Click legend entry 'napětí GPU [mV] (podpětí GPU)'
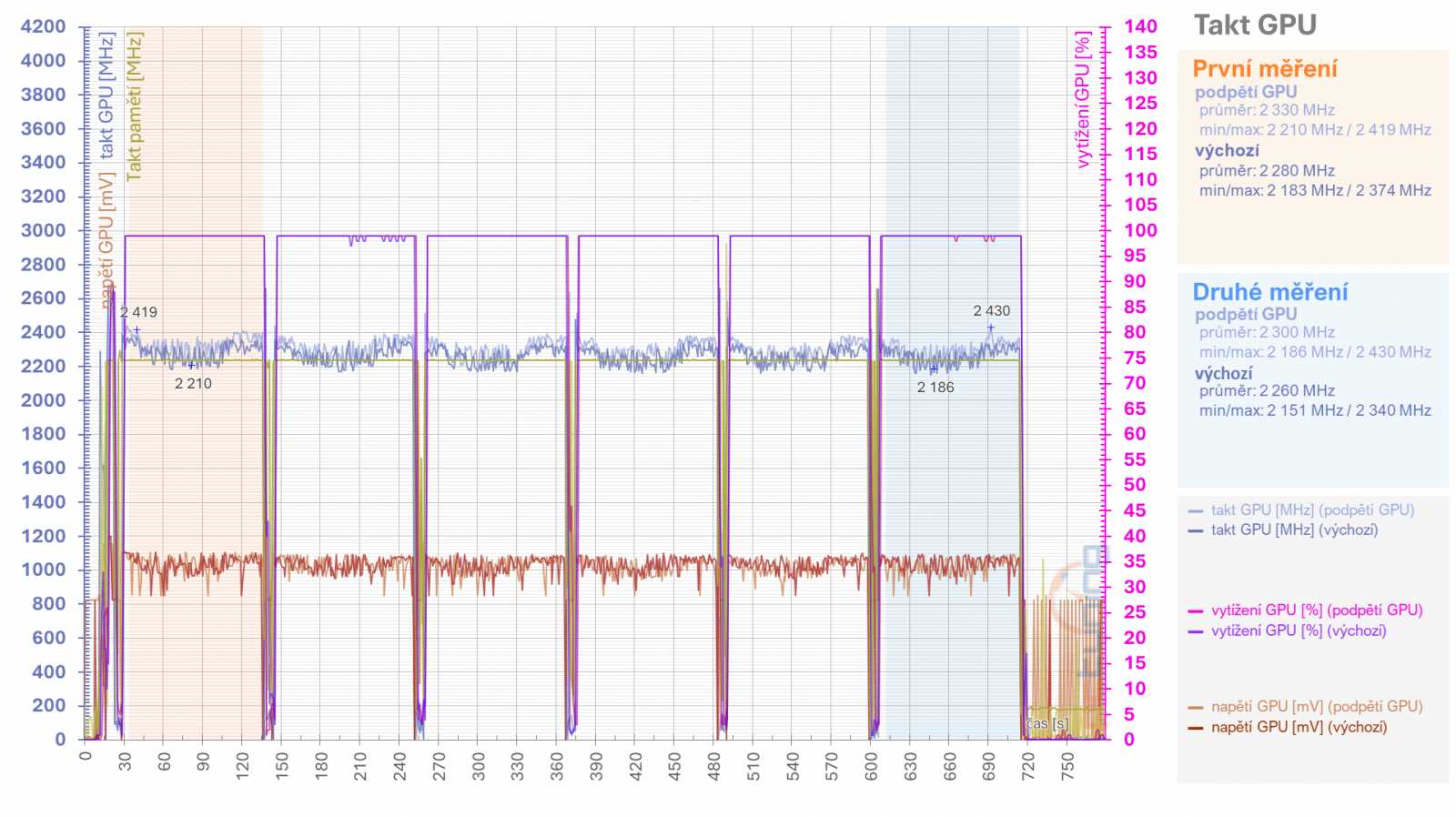 pos(1317,707)
